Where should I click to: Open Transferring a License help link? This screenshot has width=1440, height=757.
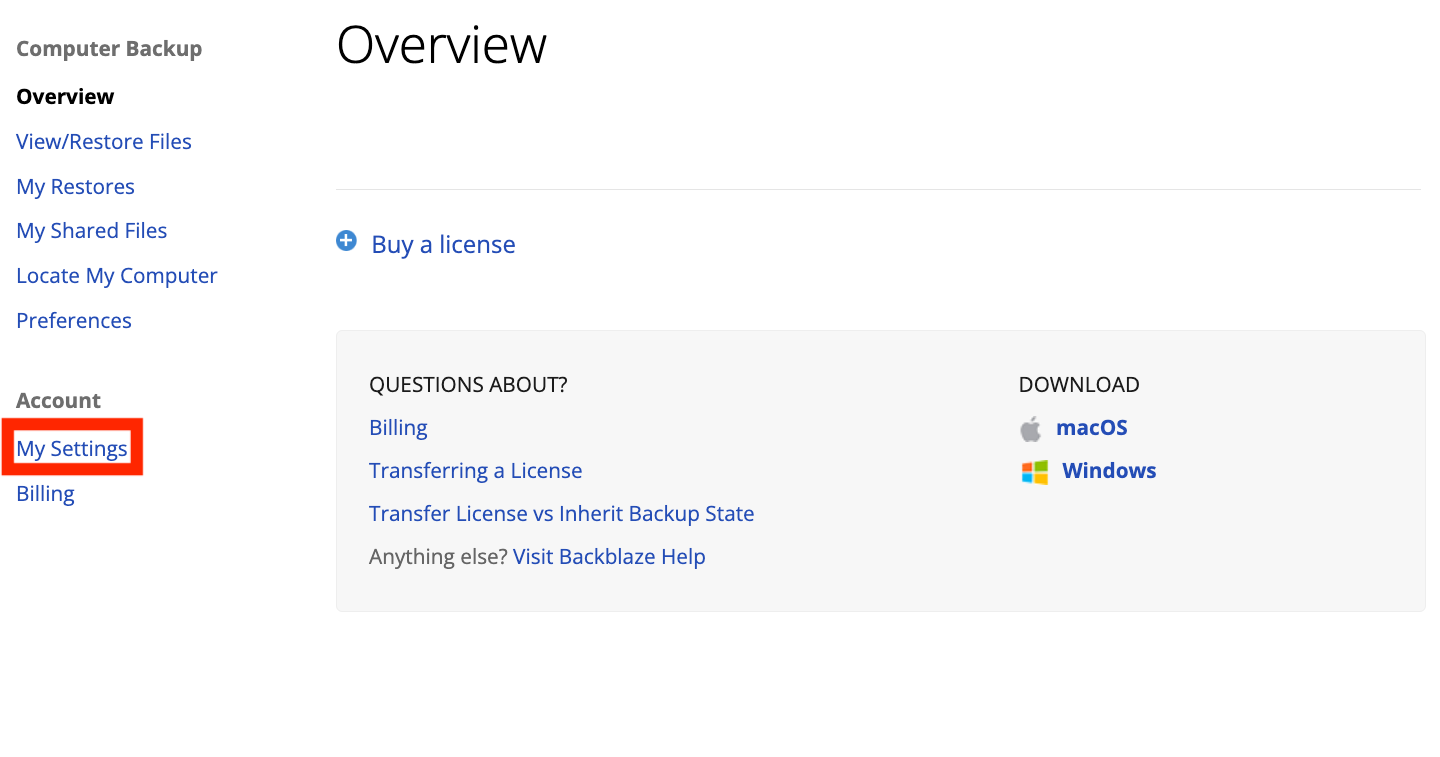coord(475,471)
